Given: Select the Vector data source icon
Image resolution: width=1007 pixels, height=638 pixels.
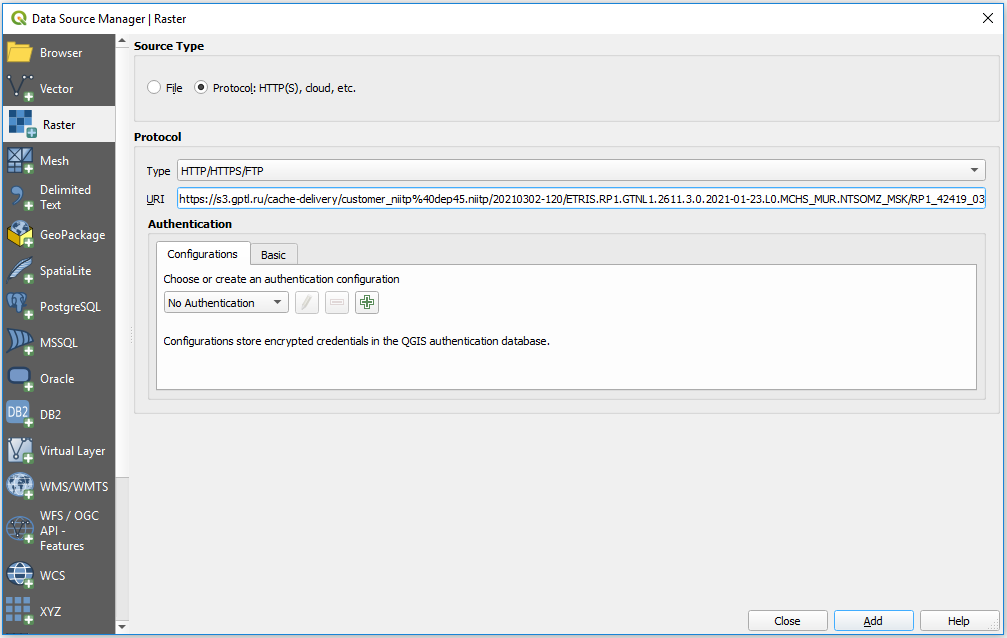Looking at the screenshot, I should click(x=20, y=88).
